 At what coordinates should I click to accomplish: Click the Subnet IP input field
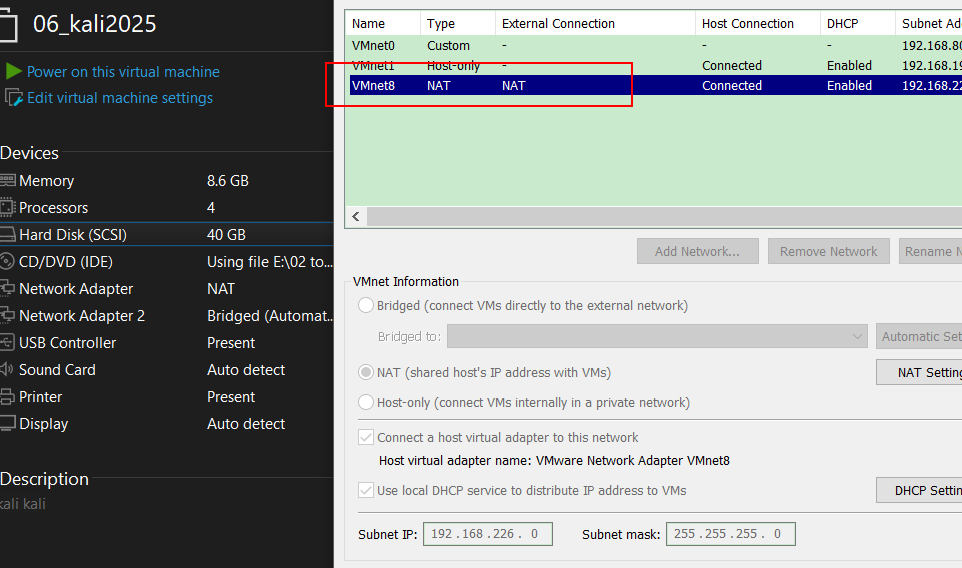tap(488, 534)
